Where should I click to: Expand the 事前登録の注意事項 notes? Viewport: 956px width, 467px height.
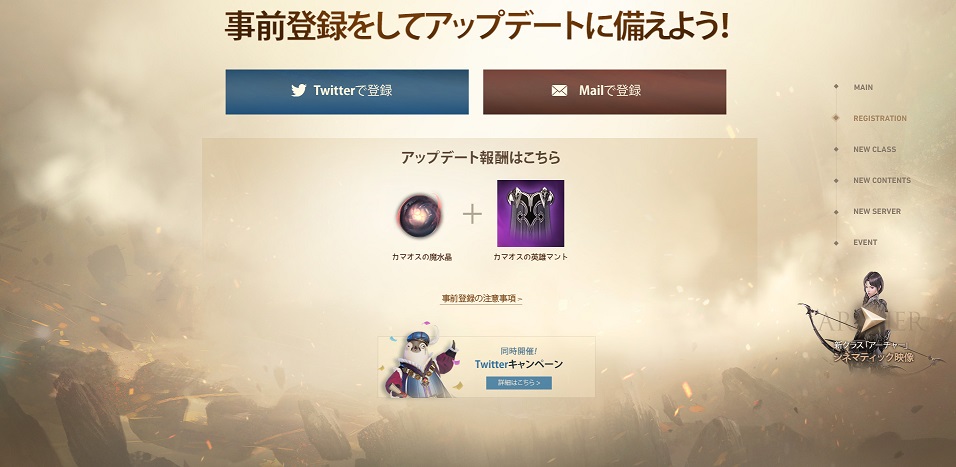482,299
